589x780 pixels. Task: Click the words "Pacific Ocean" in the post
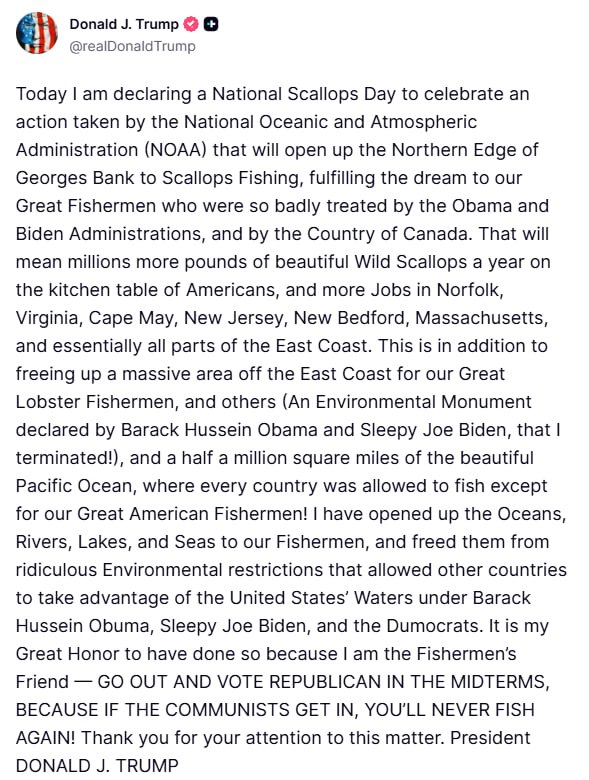click(76, 486)
